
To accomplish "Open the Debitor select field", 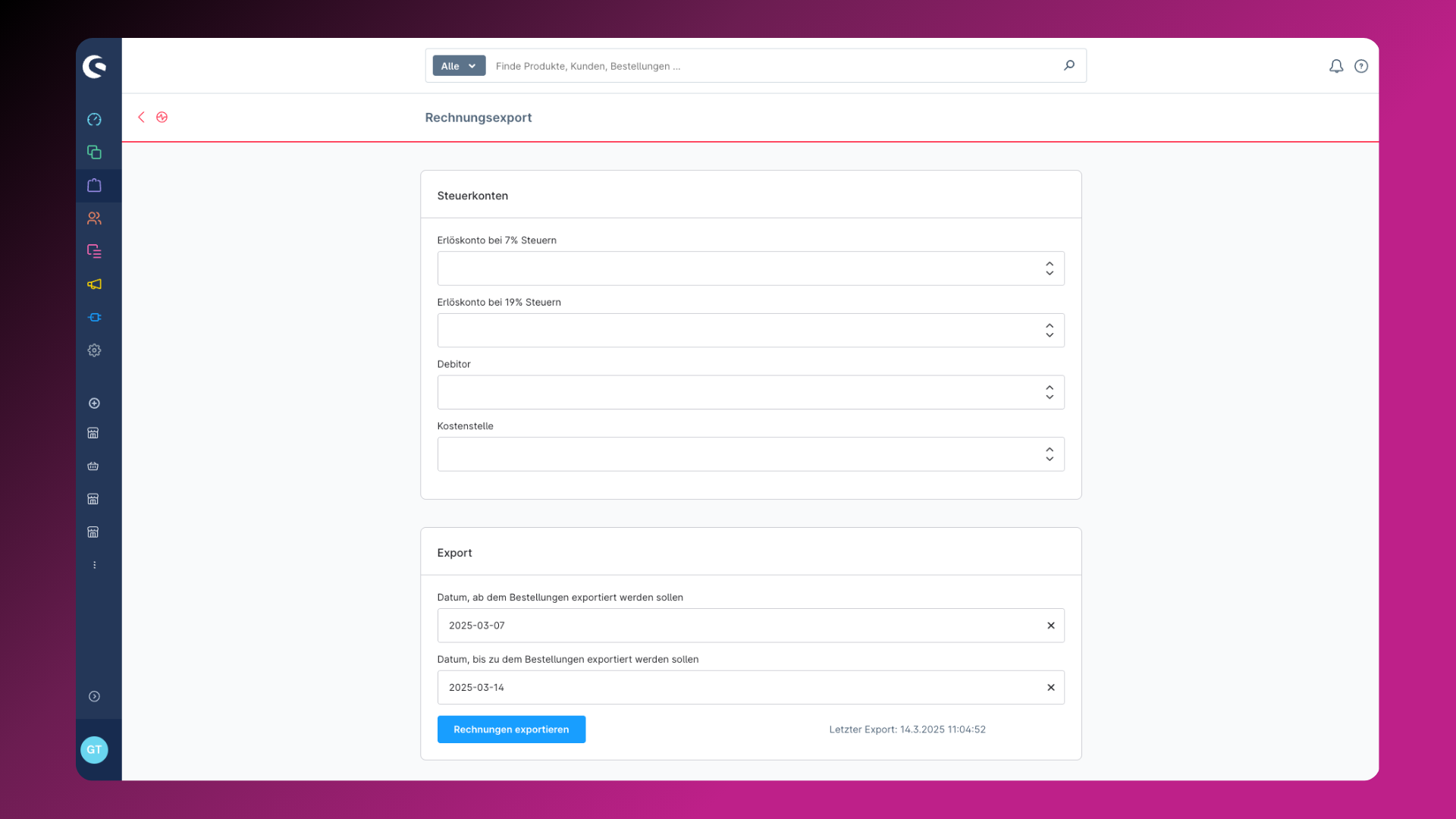I will coord(750,392).
